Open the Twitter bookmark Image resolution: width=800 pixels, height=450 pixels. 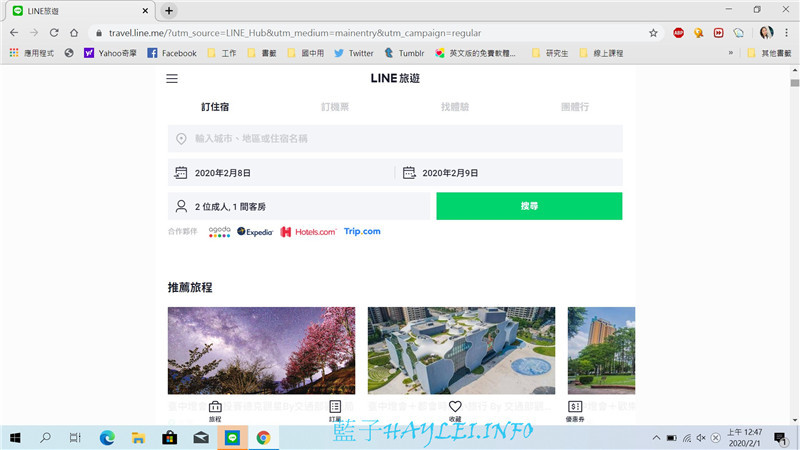(x=354, y=53)
